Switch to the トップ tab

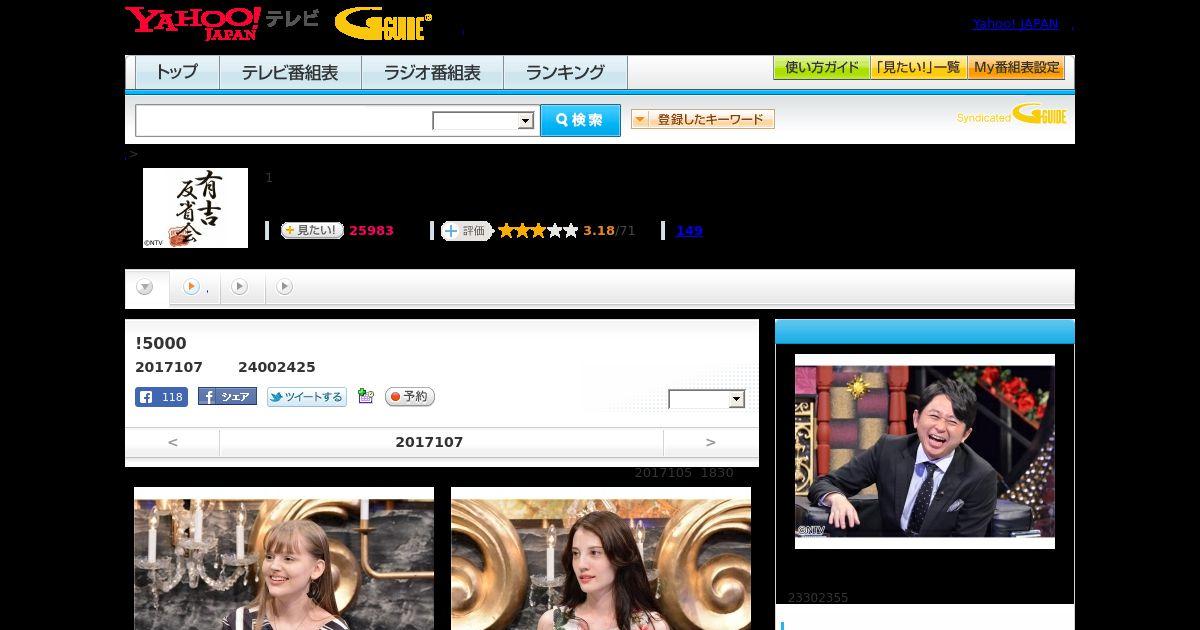(x=177, y=72)
